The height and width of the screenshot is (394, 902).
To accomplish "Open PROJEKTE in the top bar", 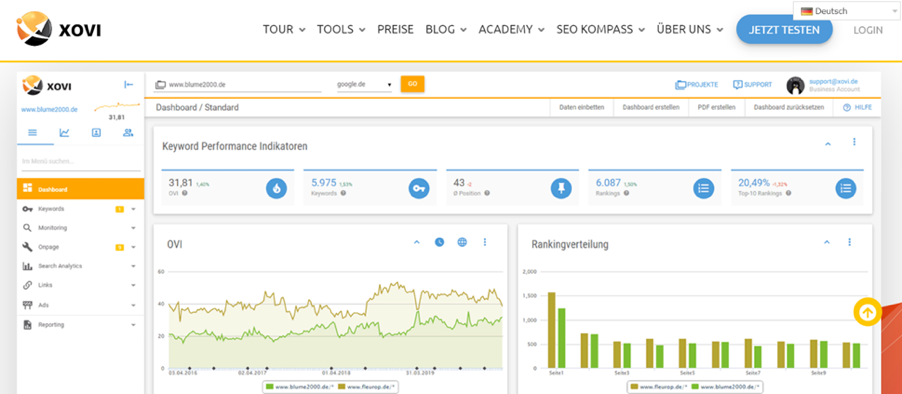I will click(697, 85).
